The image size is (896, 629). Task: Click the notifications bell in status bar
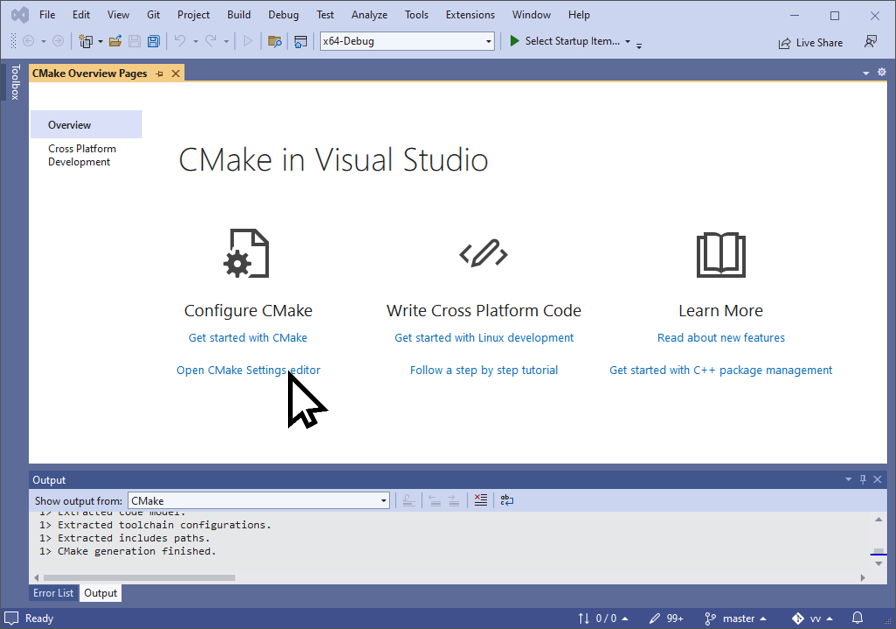[857, 618]
